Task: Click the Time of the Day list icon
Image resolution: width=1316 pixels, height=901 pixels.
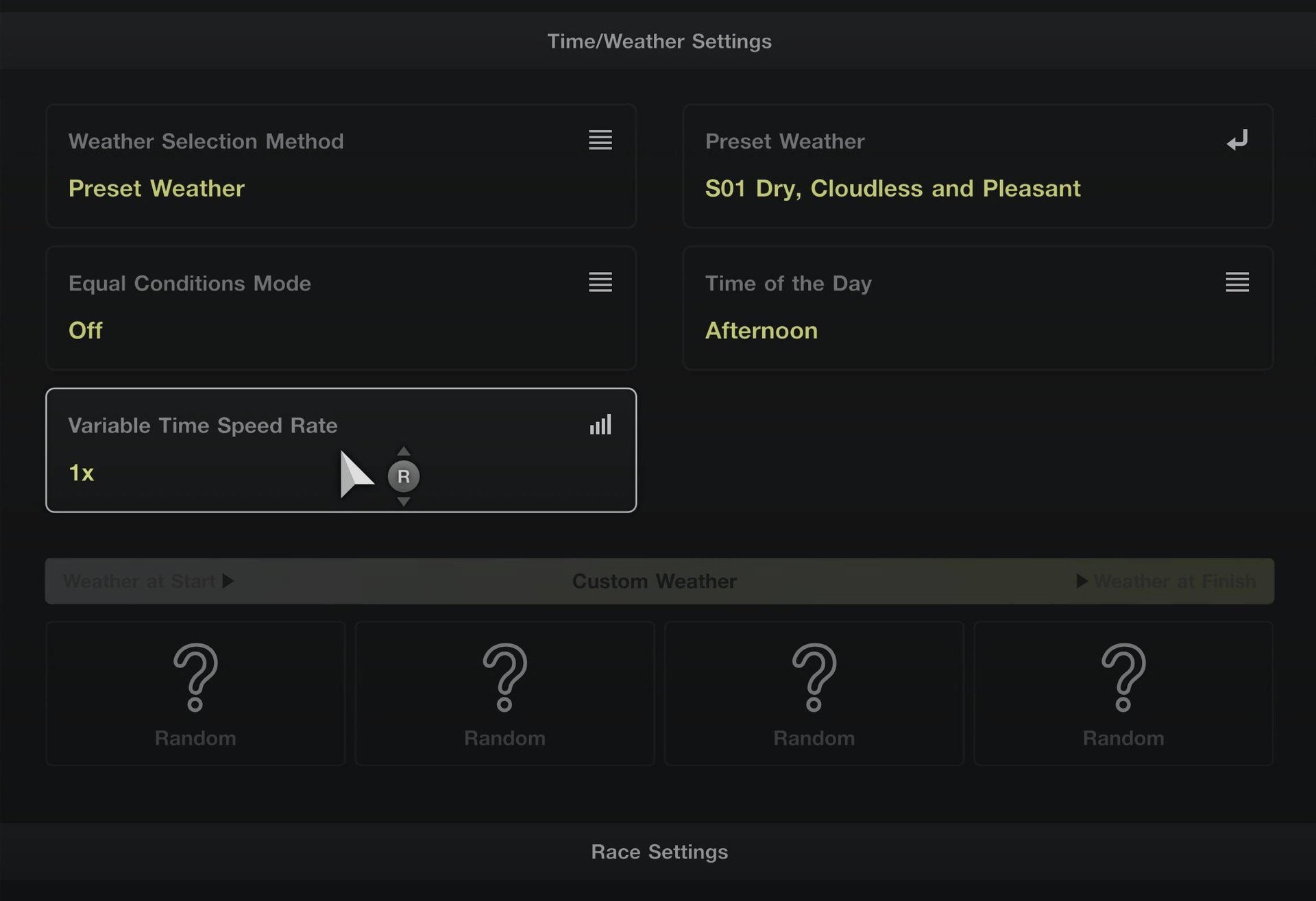Action: pyautogui.click(x=1236, y=282)
